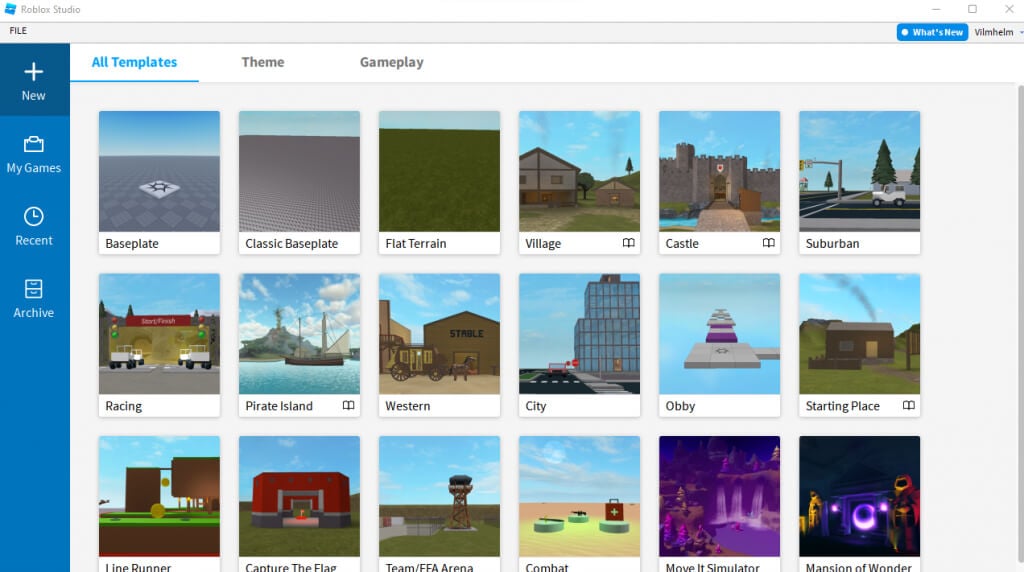Click the book icon on Village template
The image size is (1024, 572).
[x=628, y=243]
